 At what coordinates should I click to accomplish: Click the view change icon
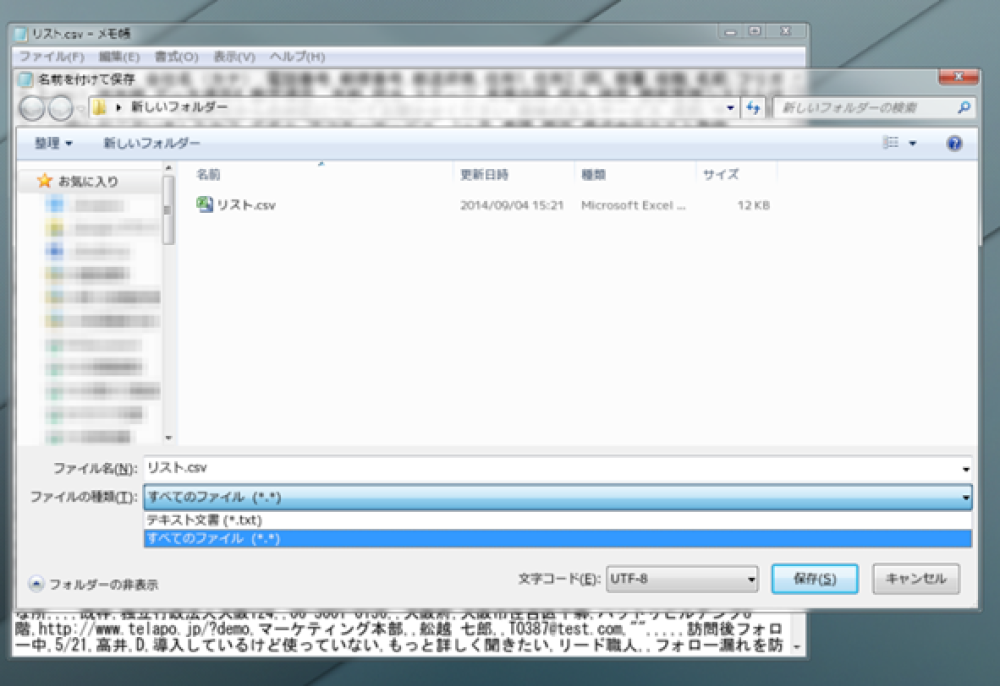(891, 144)
